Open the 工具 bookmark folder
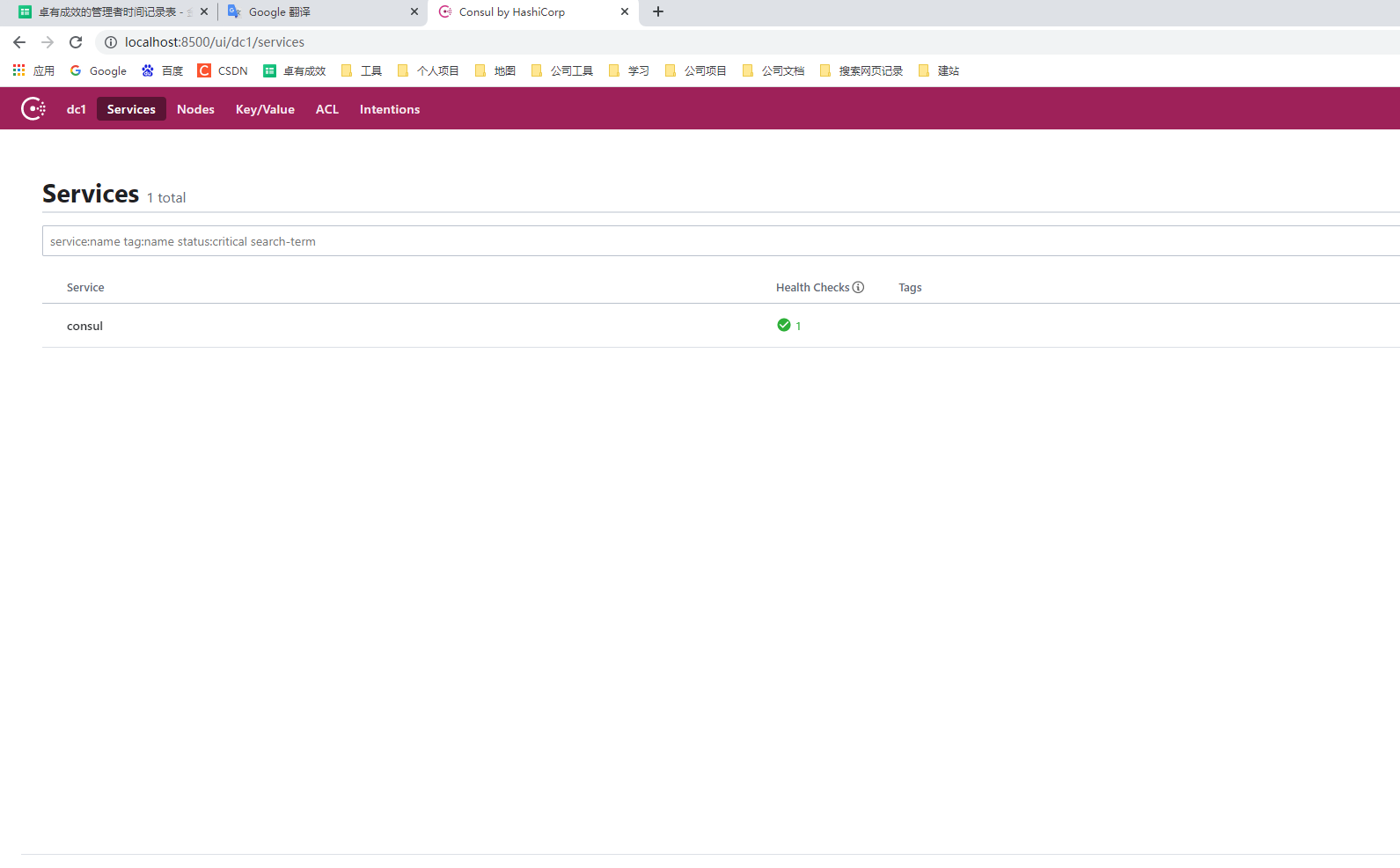 (x=362, y=70)
